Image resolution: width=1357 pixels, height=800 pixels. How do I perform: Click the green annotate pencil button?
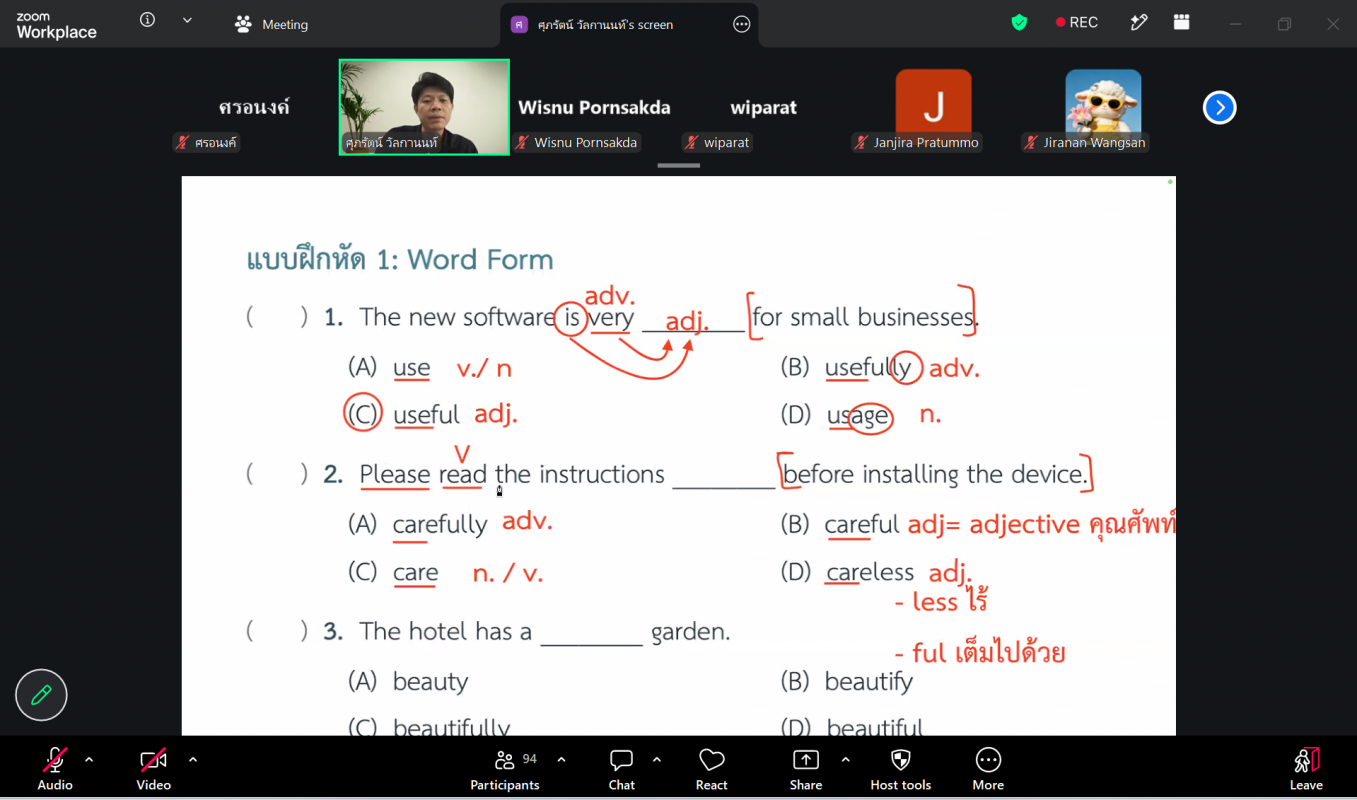(x=41, y=695)
